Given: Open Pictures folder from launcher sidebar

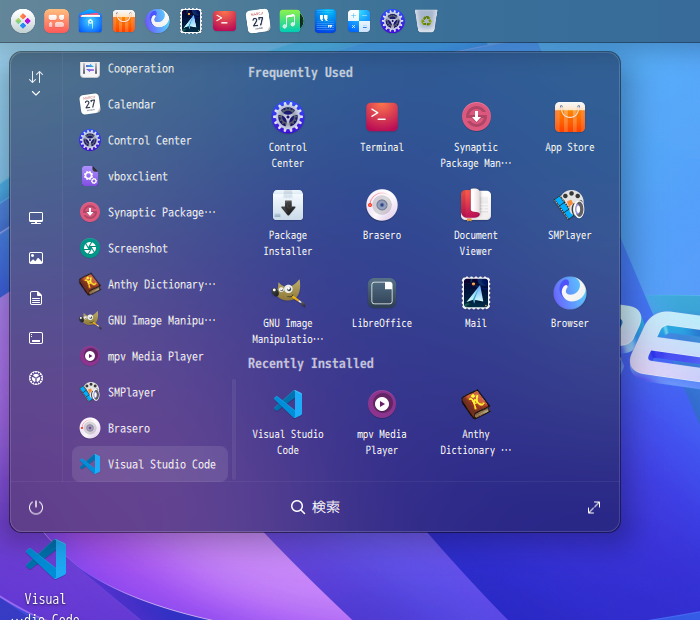Looking at the screenshot, I should point(36,258).
